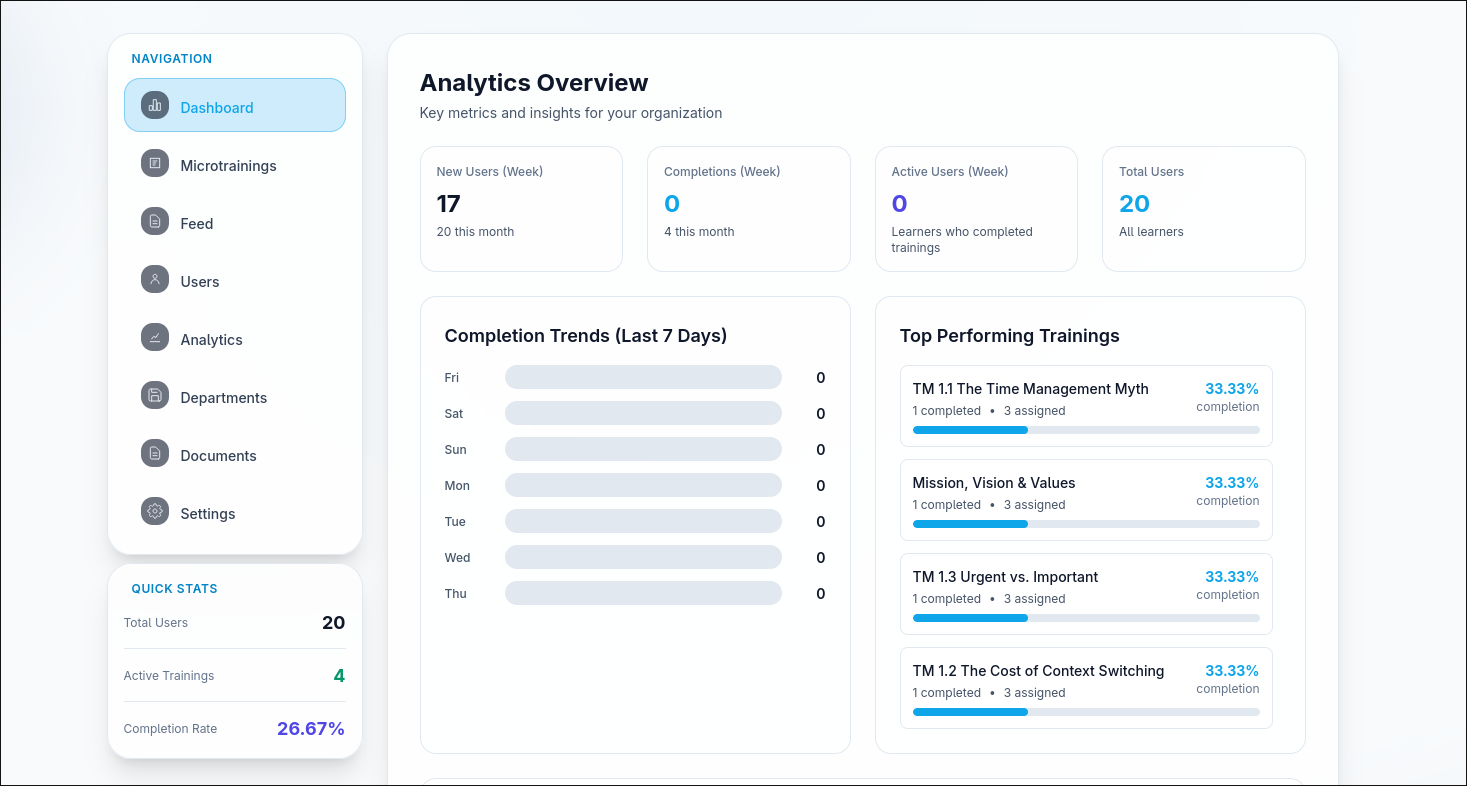The height and width of the screenshot is (786, 1467).
Task: Open TM 1.1 The Time Management Myth
Action: pyautogui.click(x=1030, y=389)
